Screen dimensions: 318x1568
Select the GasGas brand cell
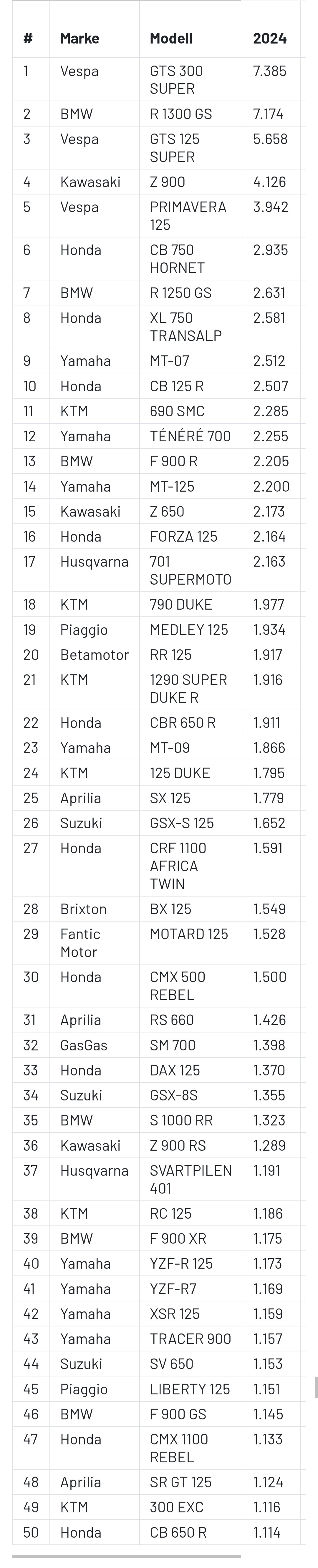coord(94,1045)
